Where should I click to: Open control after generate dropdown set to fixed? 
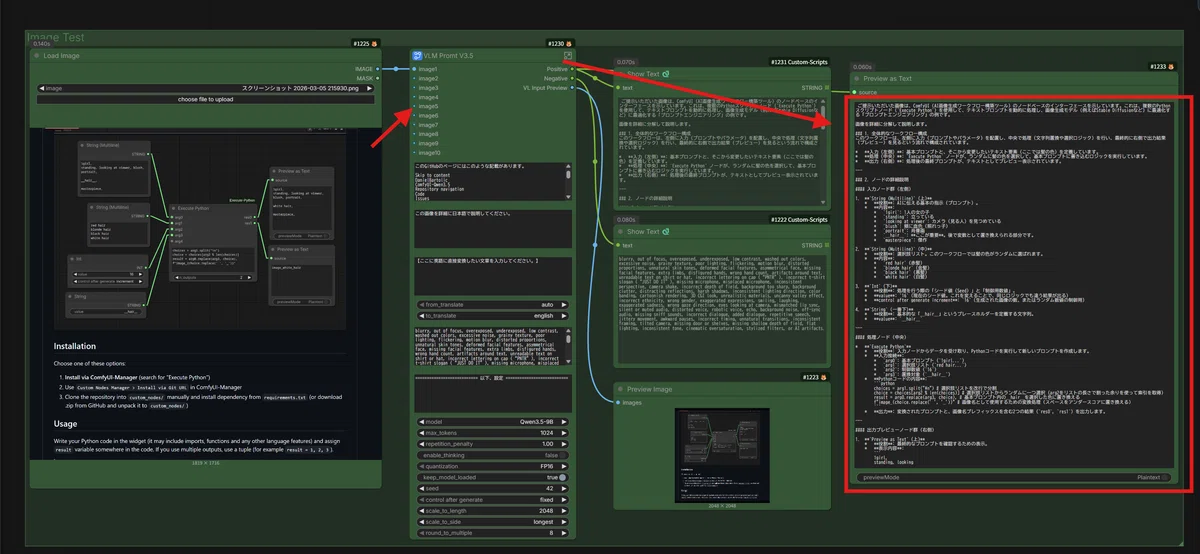493,498
